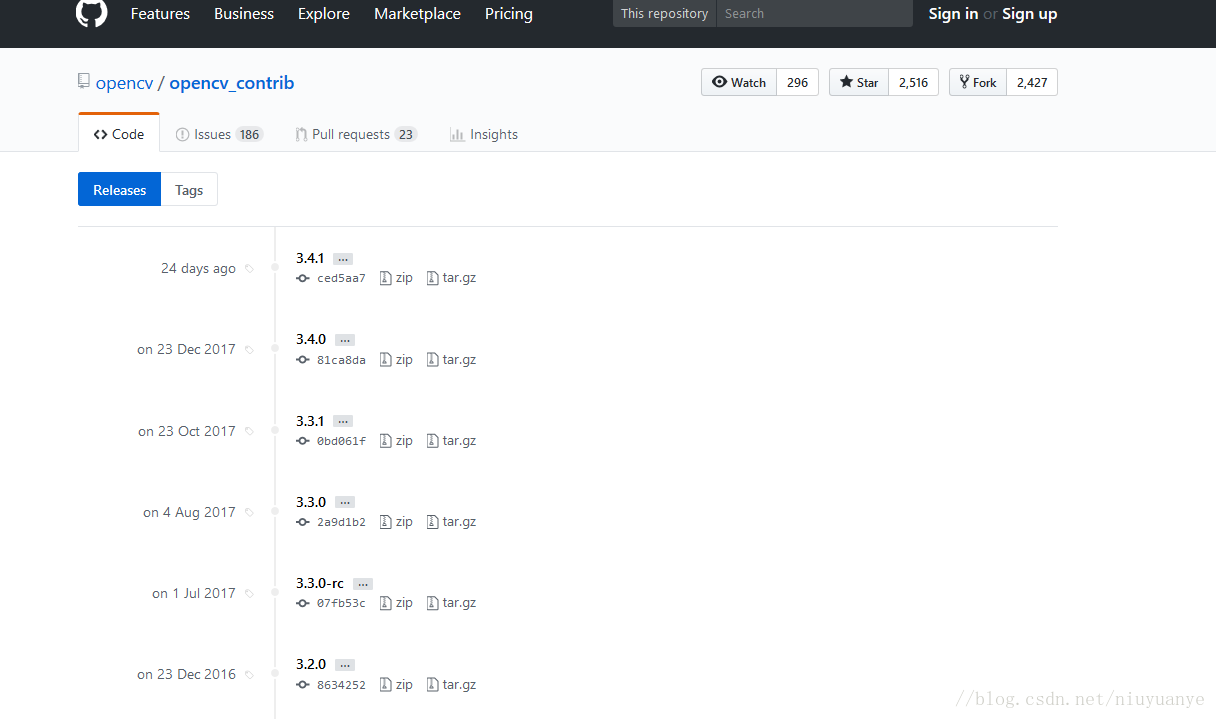Viewport: 1216px width, 719px height.
Task: Go to Sign in
Action: click(953, 14)
